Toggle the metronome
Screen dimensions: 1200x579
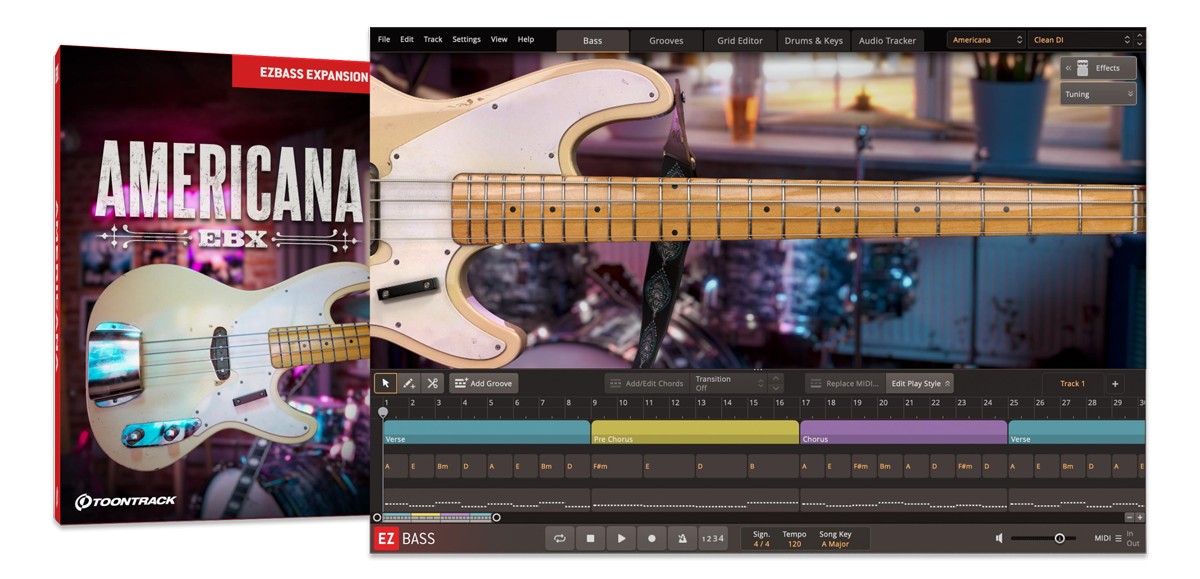point(683,538)
